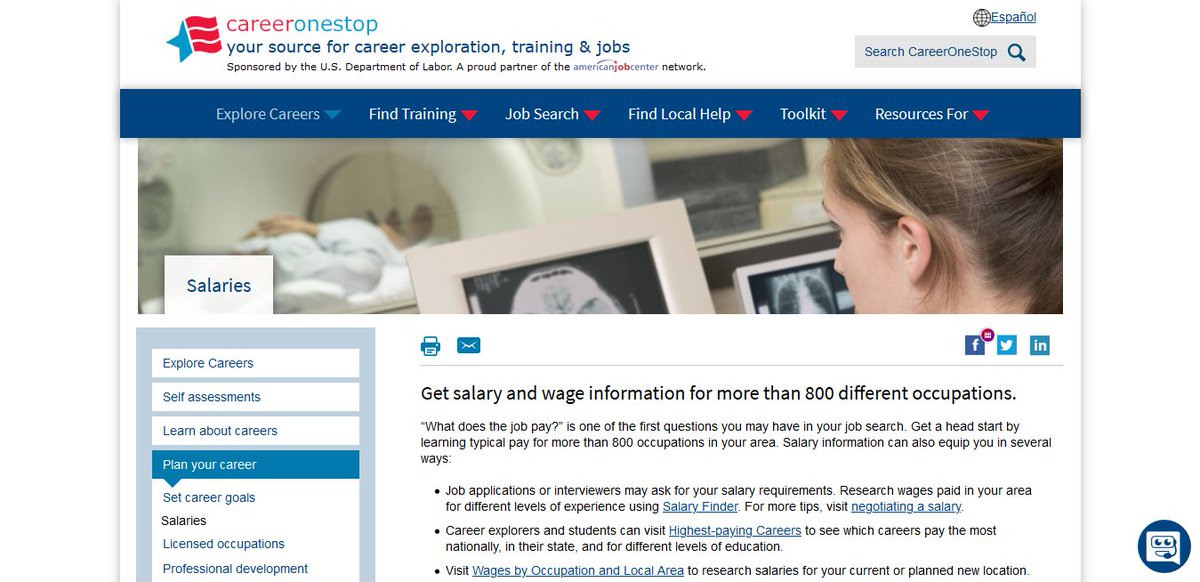Share the page on LinkedIn
Screen dimensions: 1200x582
pyautogui.click(x=1040, y=345)
